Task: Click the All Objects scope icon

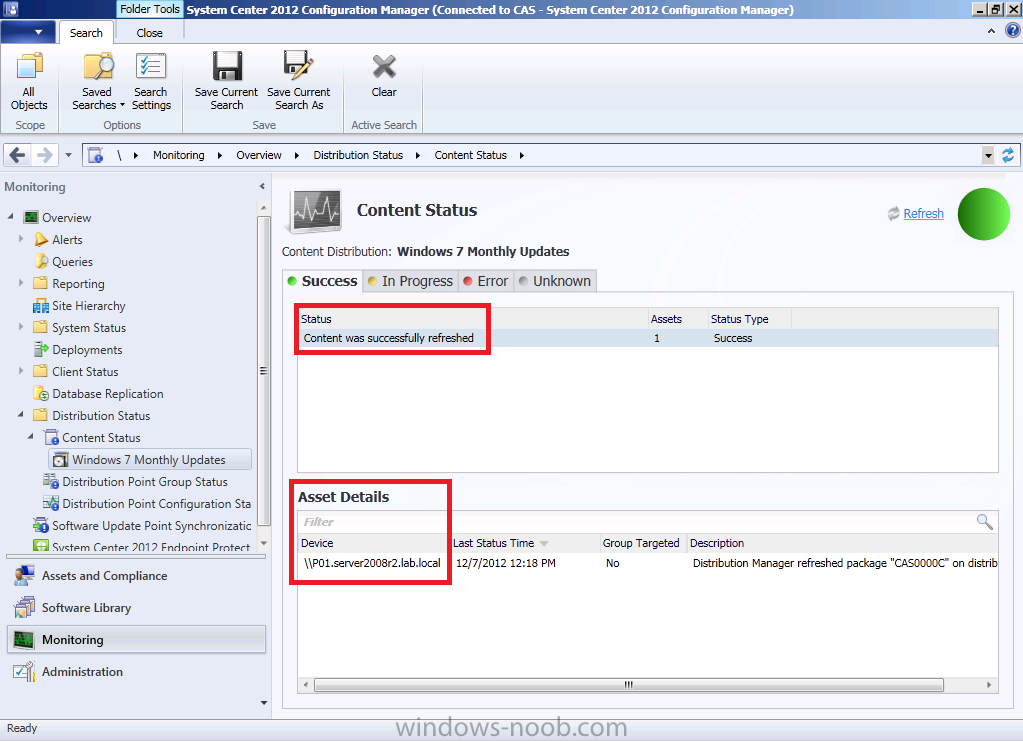Action: pos(29,81)
